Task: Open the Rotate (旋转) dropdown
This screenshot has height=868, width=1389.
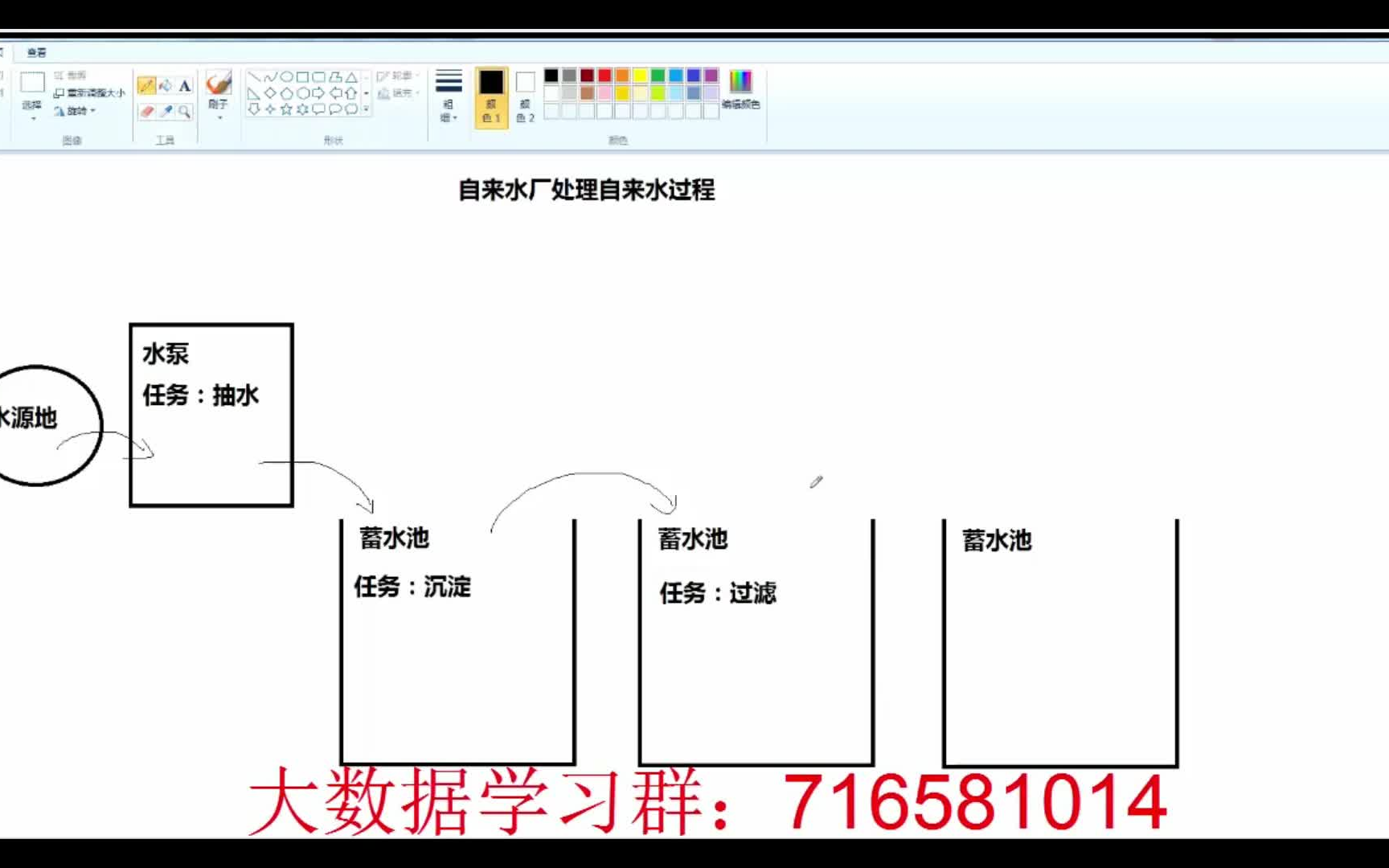Action: (x=75, y=111)
